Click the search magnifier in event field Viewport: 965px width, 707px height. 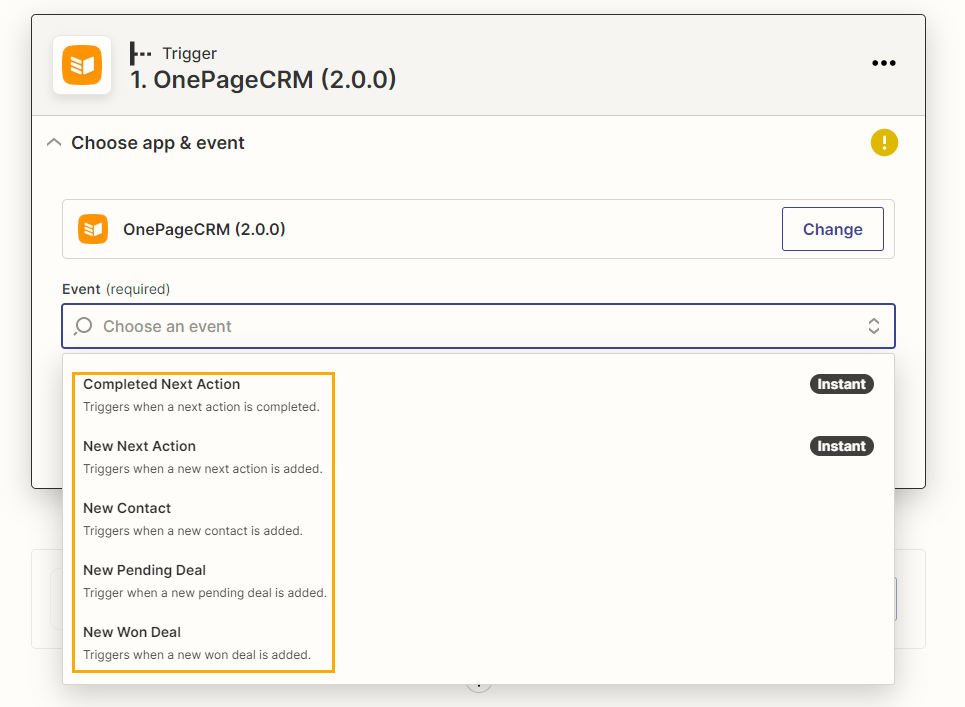tap(83, 326)
